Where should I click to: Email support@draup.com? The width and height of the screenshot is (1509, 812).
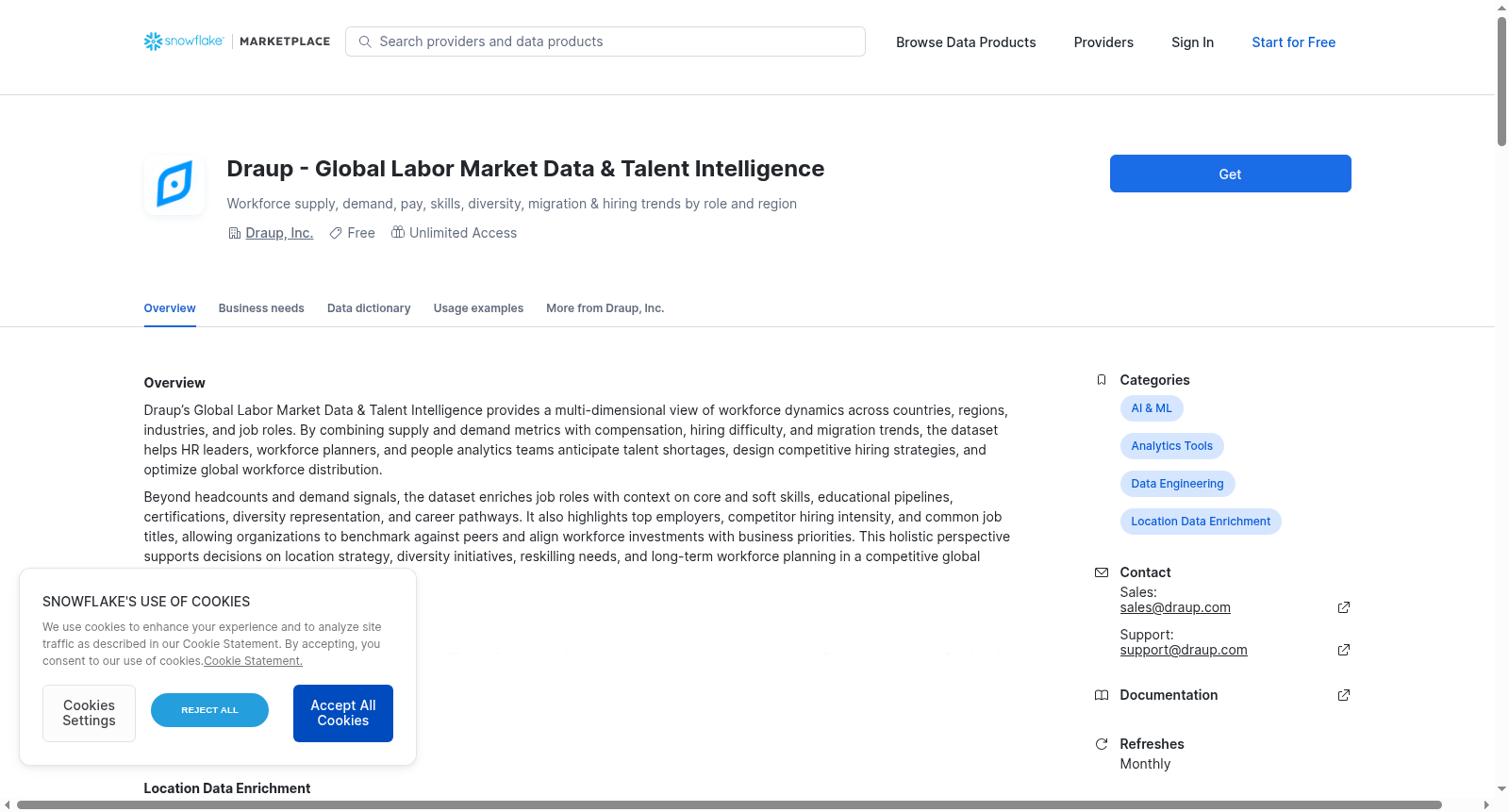tap(1184, 650)
